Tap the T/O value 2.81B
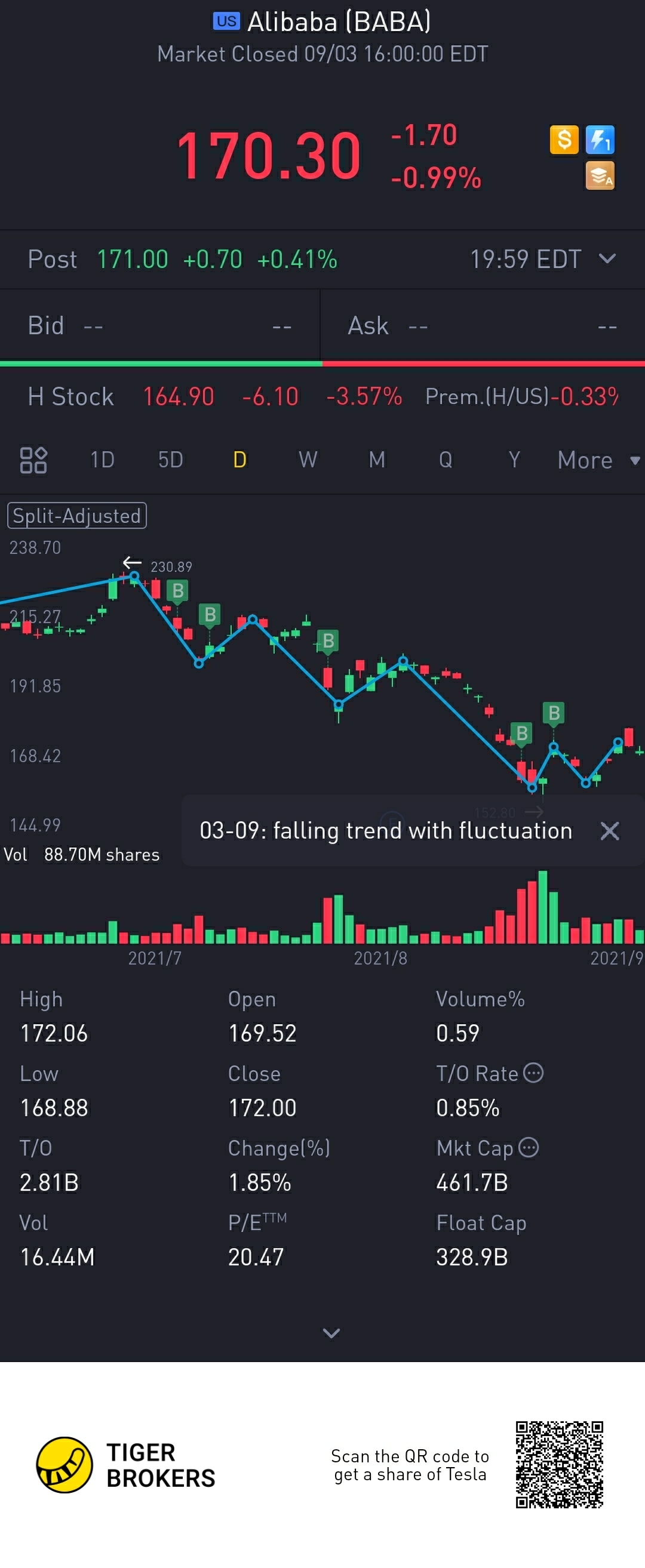The height and width of the screenshot is (1568, 645). pyautogui.click(x=50, y=1182)
